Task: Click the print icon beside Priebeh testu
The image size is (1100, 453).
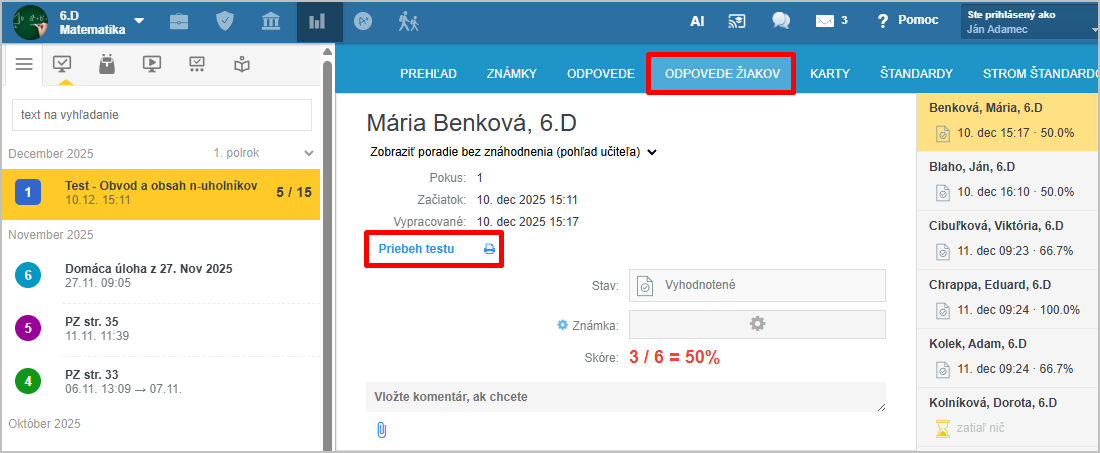Action: (x=490, y=249)
